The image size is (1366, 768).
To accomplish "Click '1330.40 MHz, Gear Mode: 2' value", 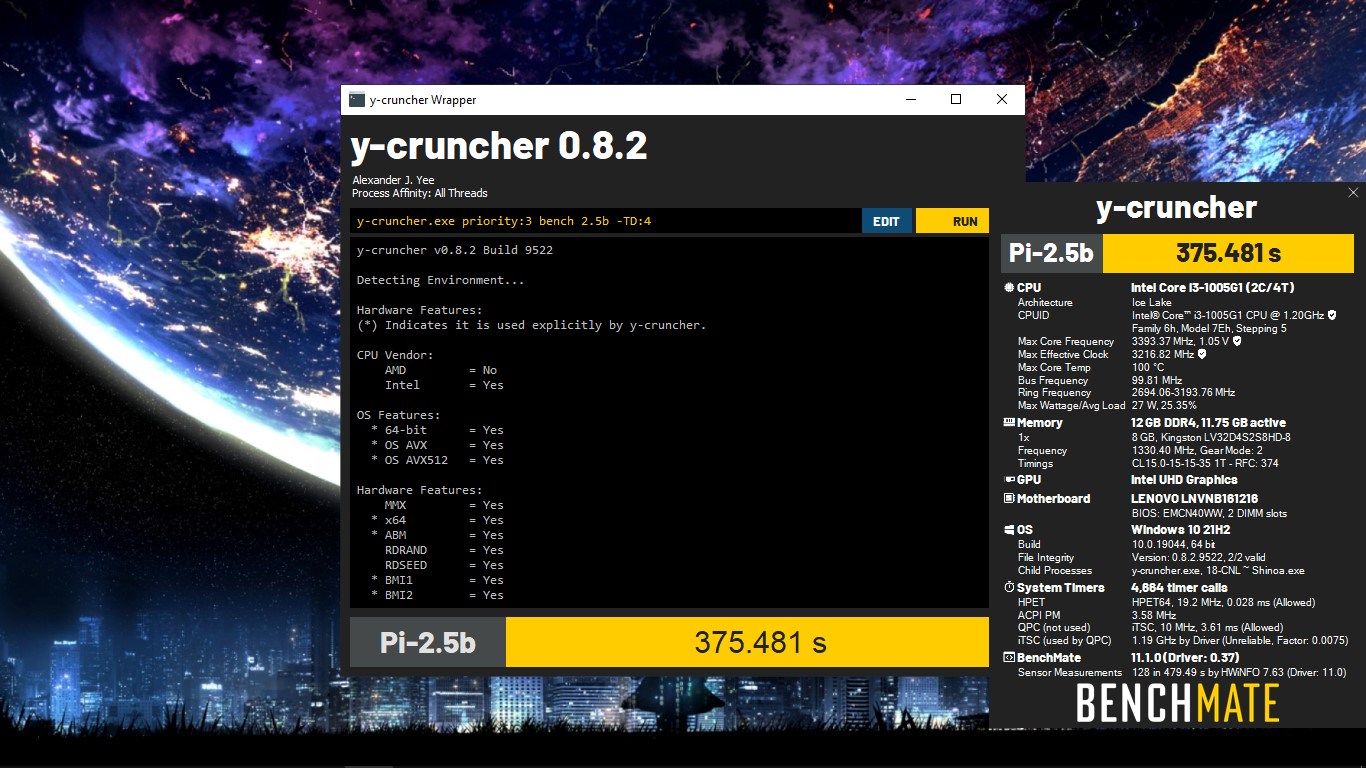I will coord(1199,450).
